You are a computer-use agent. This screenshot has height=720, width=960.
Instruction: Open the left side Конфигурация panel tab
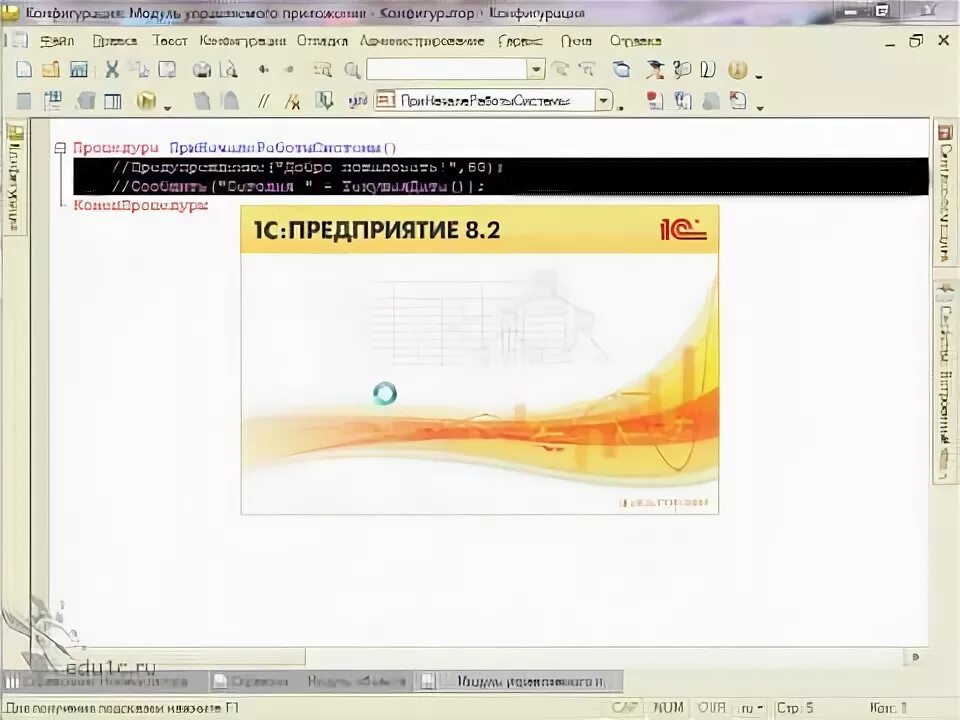tap(15, 178)
